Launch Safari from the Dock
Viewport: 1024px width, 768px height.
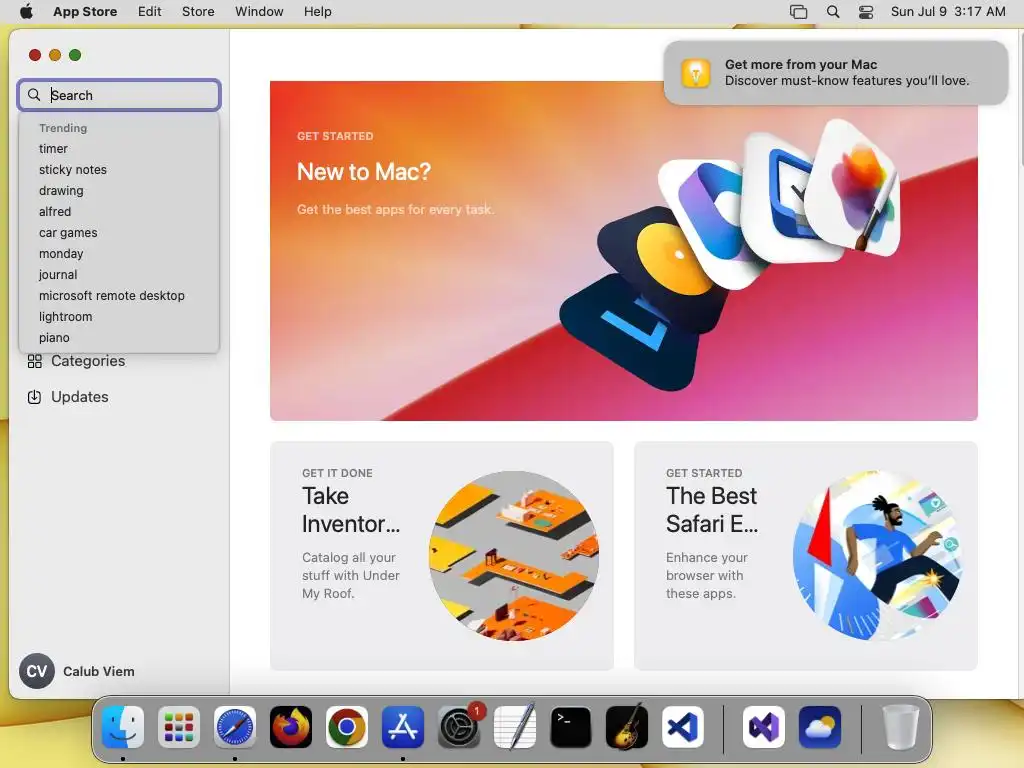pos(235,727)
